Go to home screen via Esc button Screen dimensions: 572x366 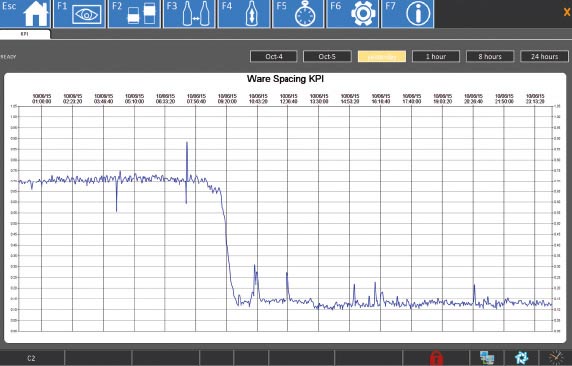click(x=25, y=14)
